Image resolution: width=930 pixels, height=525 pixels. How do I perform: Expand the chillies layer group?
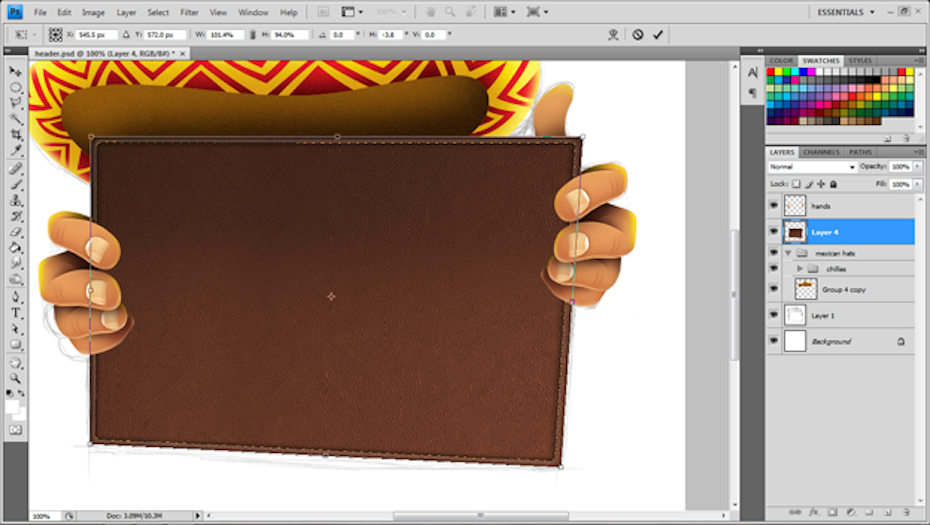799,269
